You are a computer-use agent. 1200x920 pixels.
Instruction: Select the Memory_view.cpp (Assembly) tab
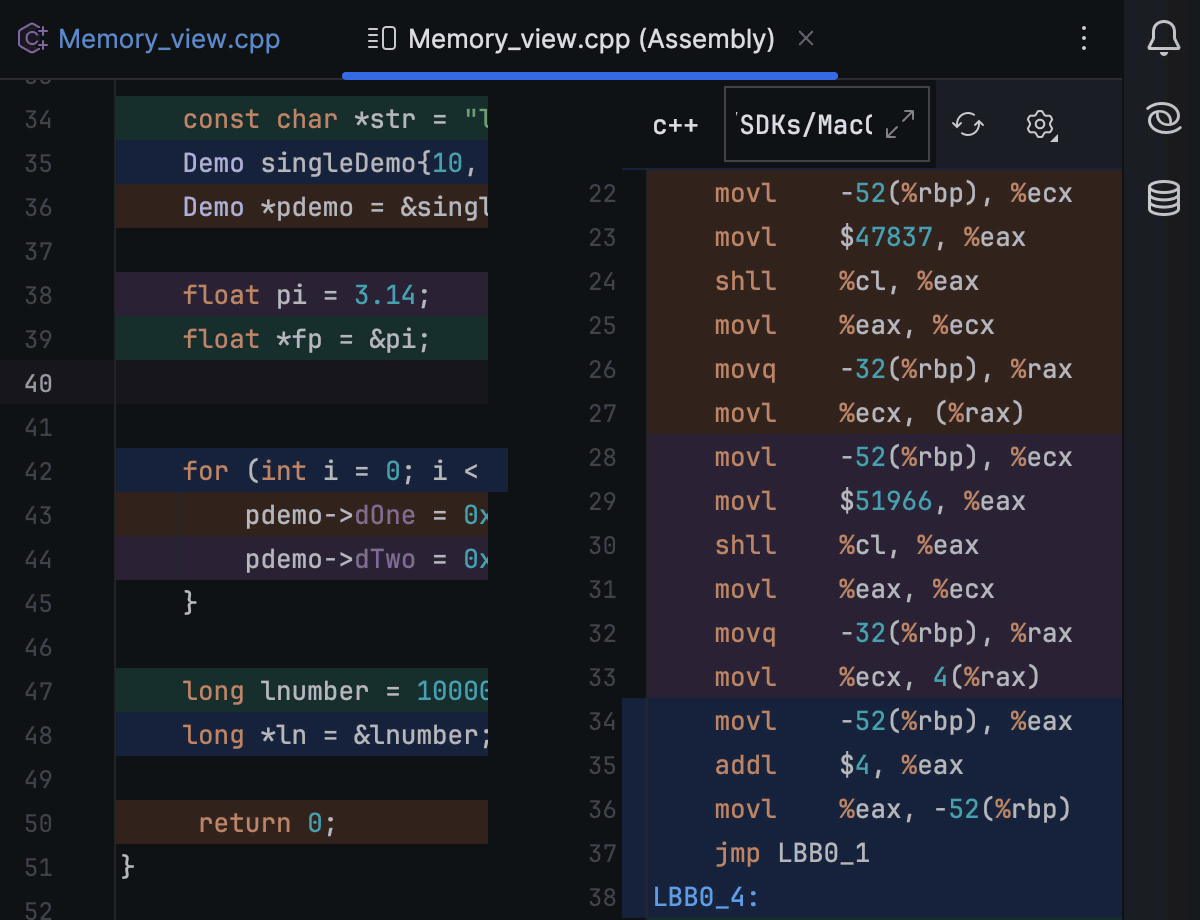coord(590,39)
